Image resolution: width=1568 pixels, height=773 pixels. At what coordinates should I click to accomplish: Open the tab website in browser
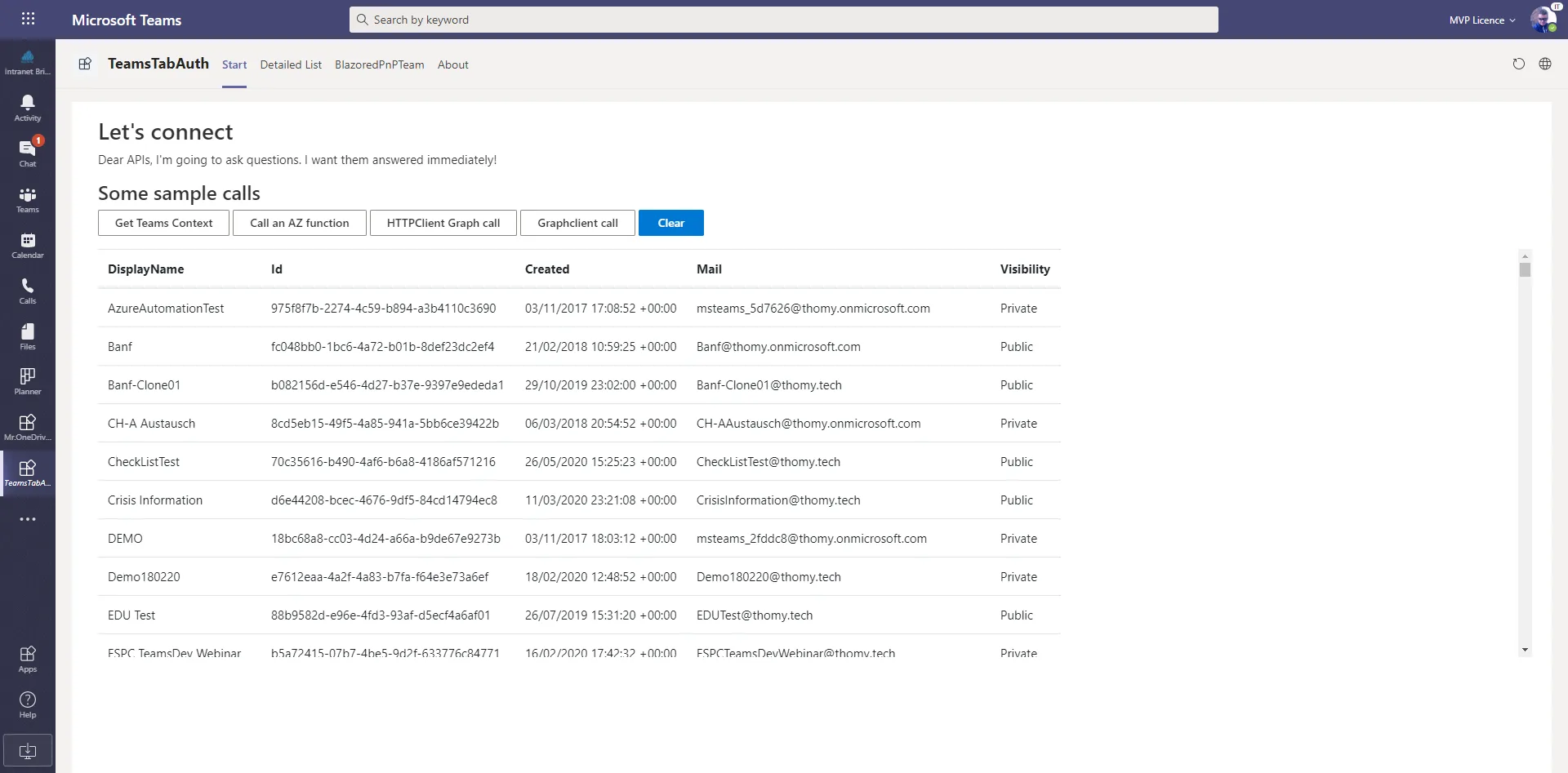1545,63
